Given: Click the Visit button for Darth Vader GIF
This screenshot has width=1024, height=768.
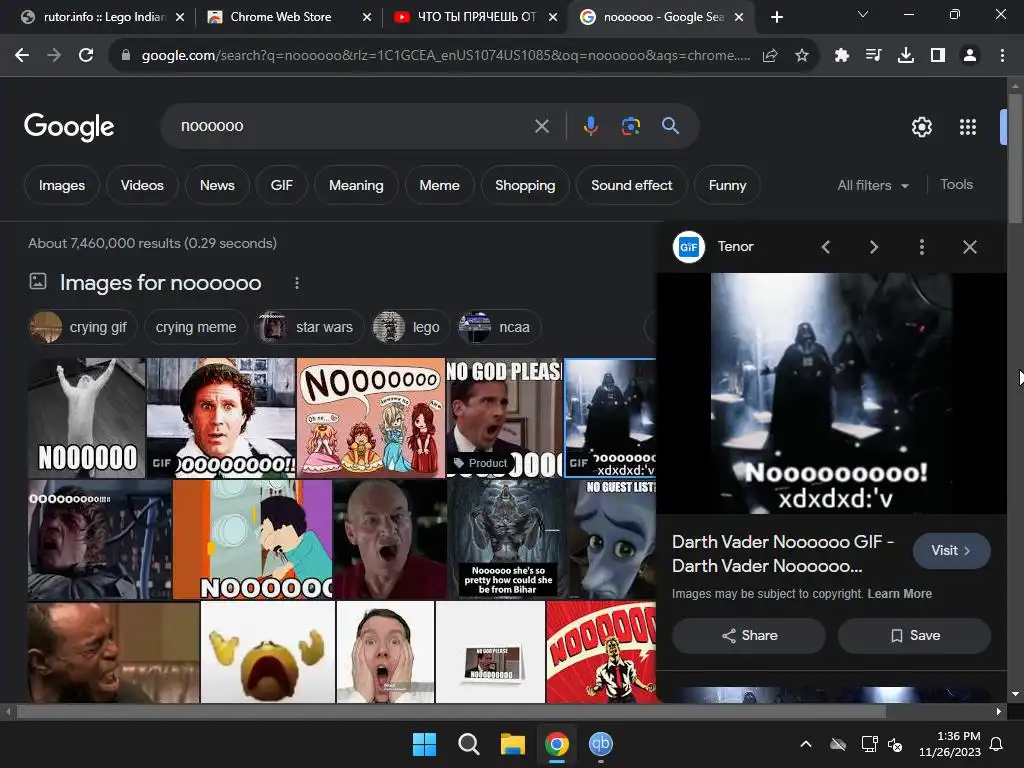Looking at the screenshot, I should click(952, 551).
